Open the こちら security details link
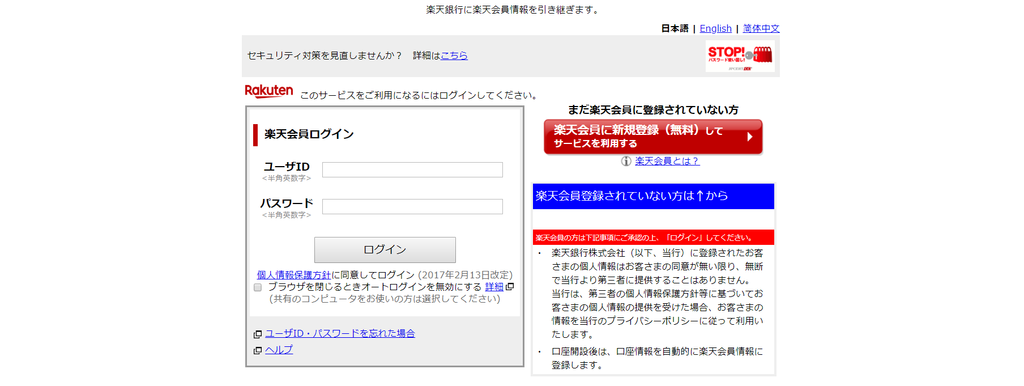The width and height of the screenshot is (1024, 386). (454, 56)
